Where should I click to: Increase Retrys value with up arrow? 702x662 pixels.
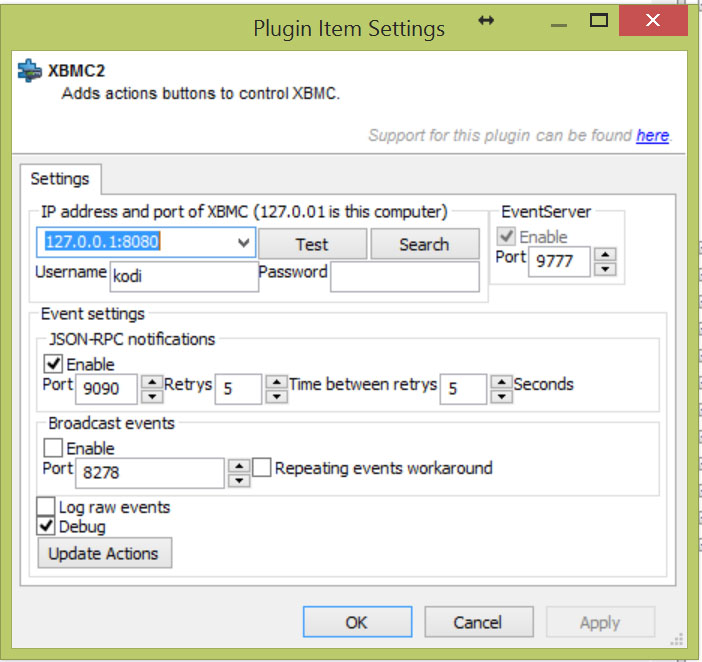[277, 382]
